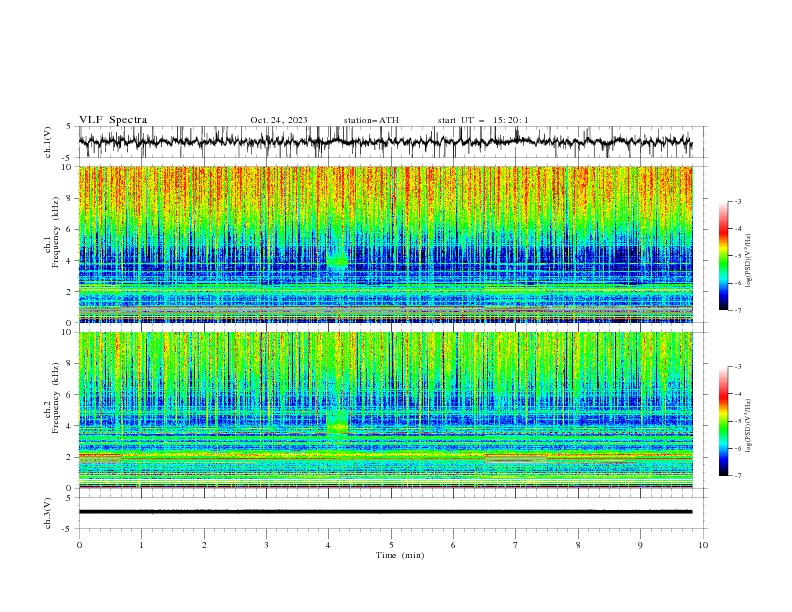
Task: Click time axis tick label "9"
Action: (640, 545)
